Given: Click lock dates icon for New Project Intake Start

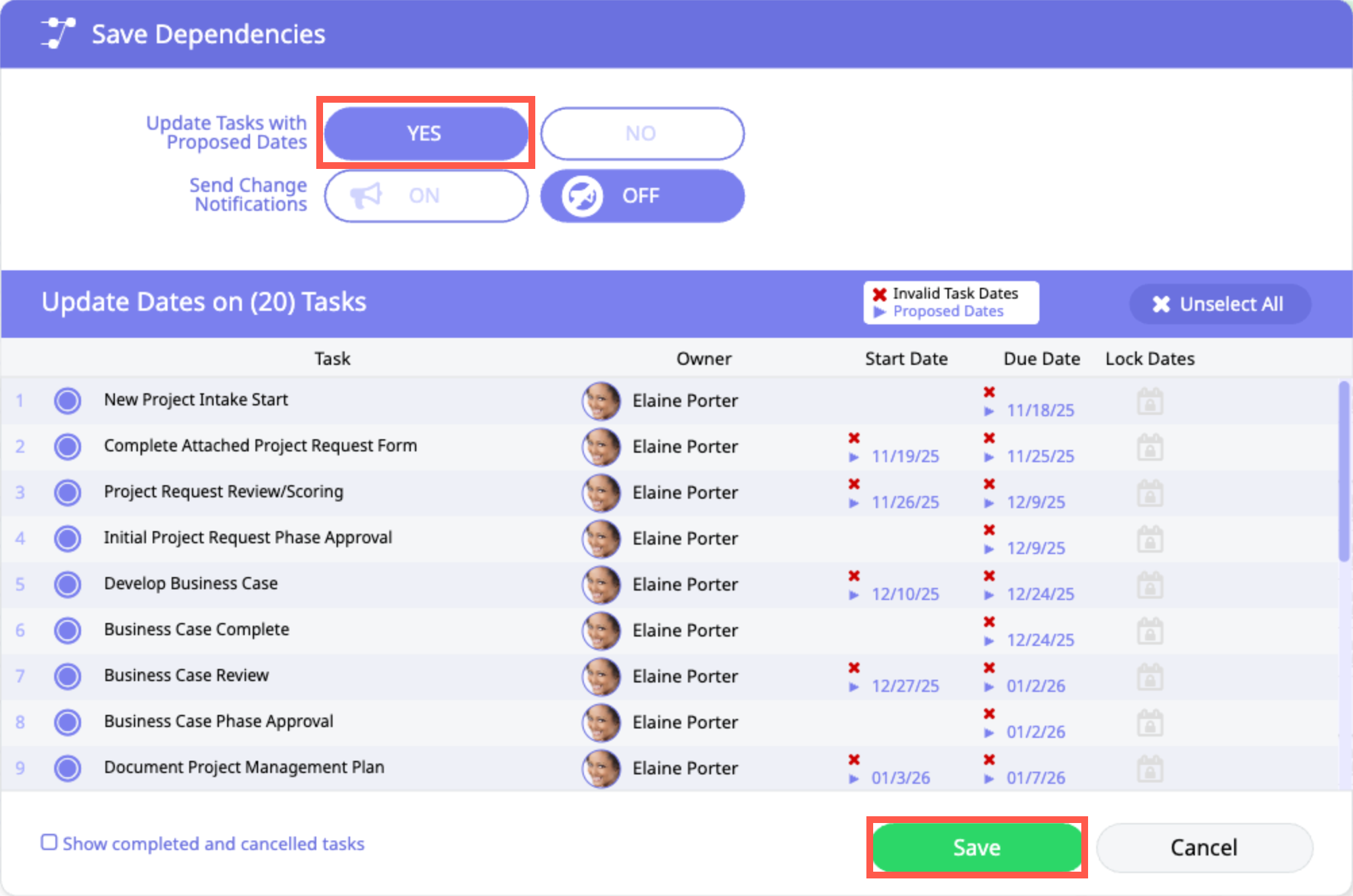Looking at the screenshot, I should click(1150, 401).
